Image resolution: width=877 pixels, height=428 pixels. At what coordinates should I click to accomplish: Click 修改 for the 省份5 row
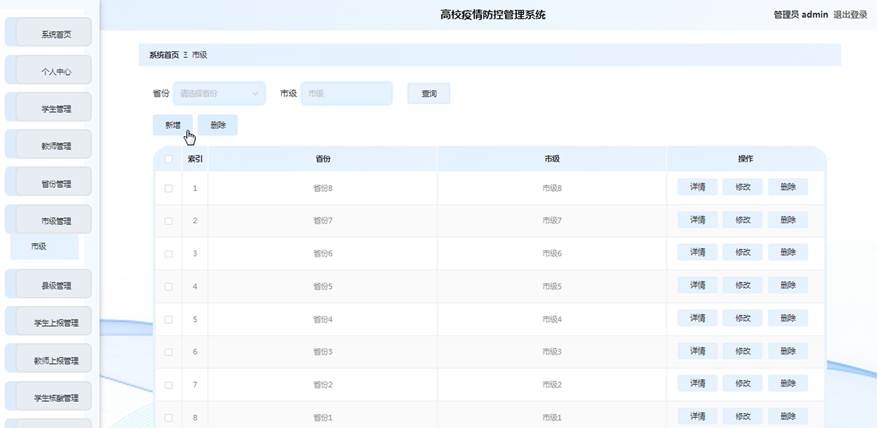tap(742, 285)
